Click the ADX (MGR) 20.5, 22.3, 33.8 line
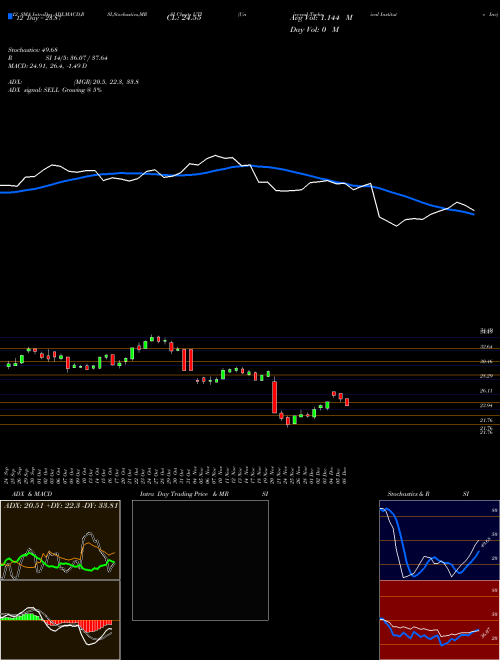This screenshot has height=660, width=500. 74,82
